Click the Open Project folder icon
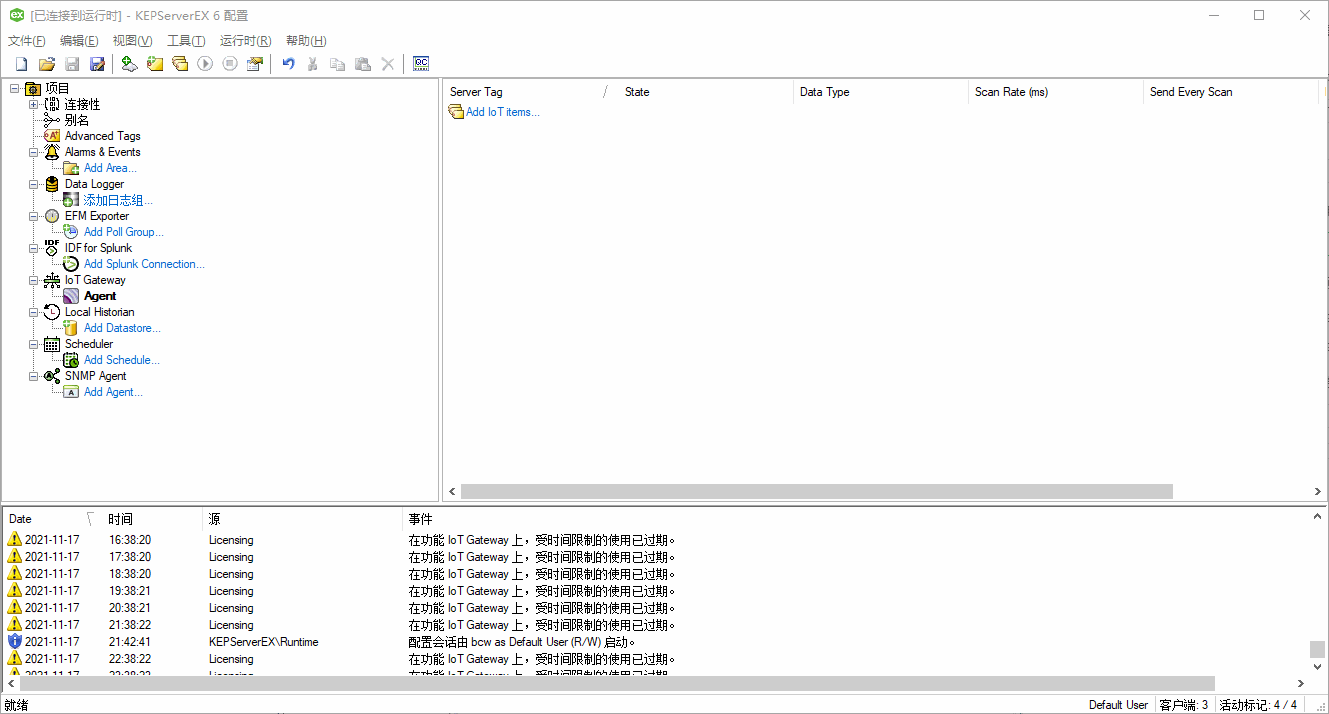This screenshot has width=1329, height=714. [x=46, y=64]
